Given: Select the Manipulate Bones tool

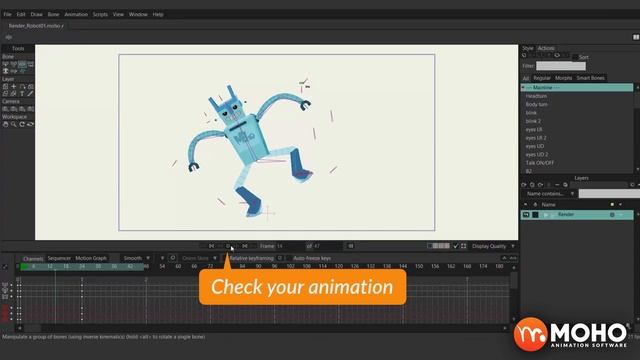Looking at the screenshot, I should pyautogui.click(x=22, y=64).
